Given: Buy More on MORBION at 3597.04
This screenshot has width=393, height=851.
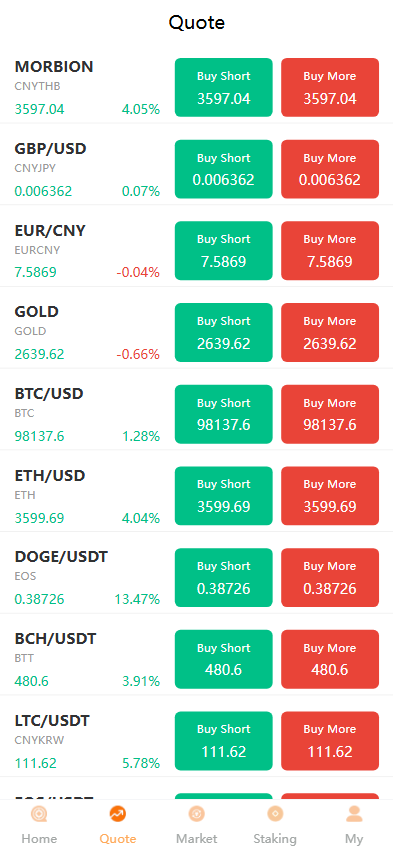Looking at the screenshot, I should click(330, 87).
